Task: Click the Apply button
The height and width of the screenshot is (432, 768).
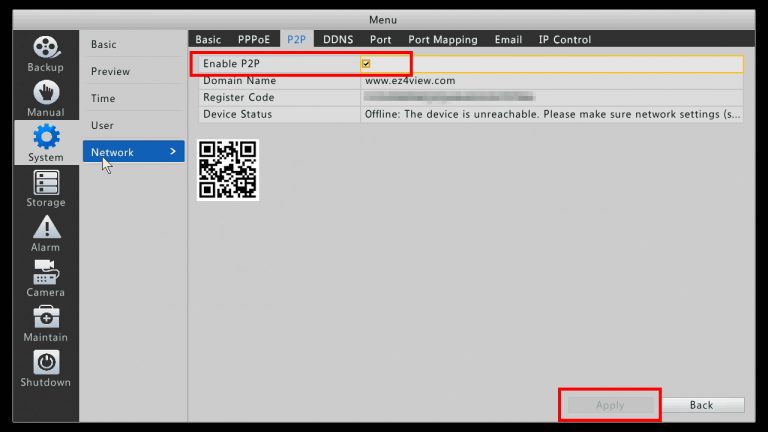Action: pyautogui.click(x=610, y=405)
